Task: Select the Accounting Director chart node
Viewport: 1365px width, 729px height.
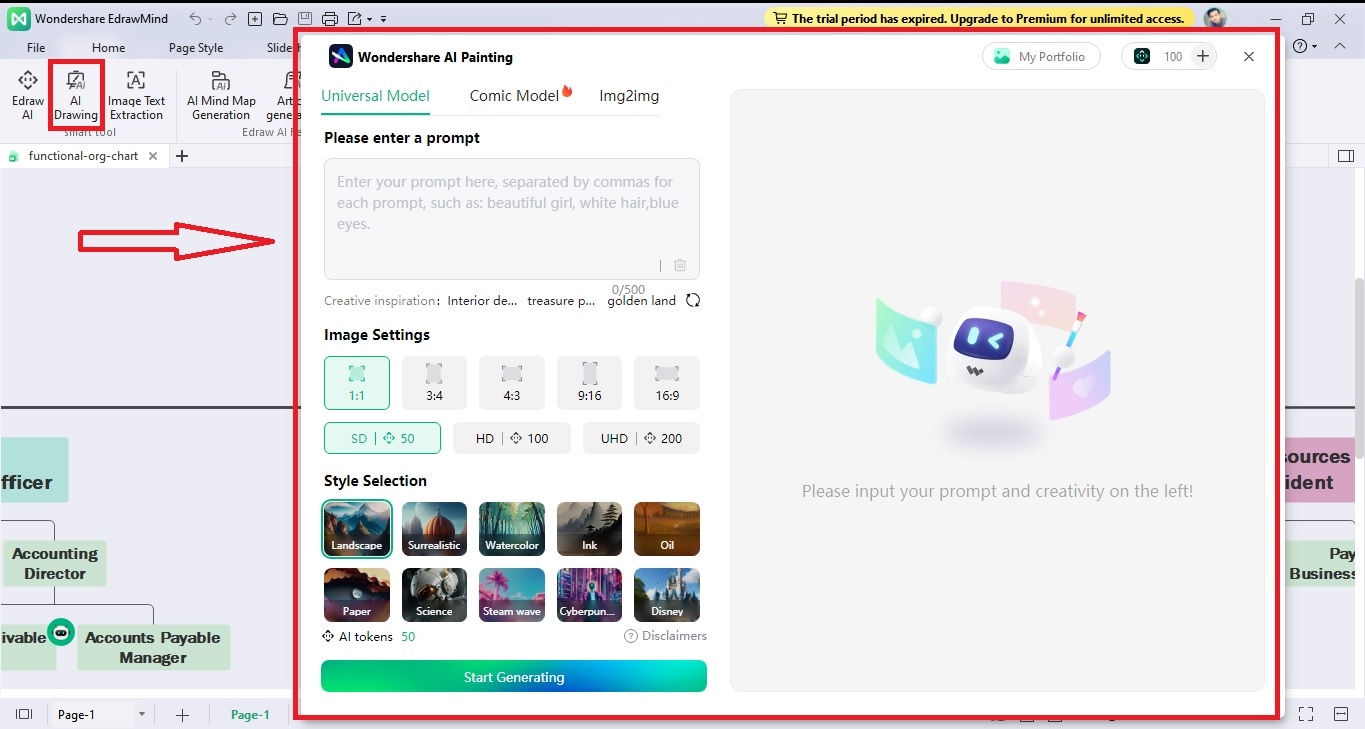Action: 54,563
